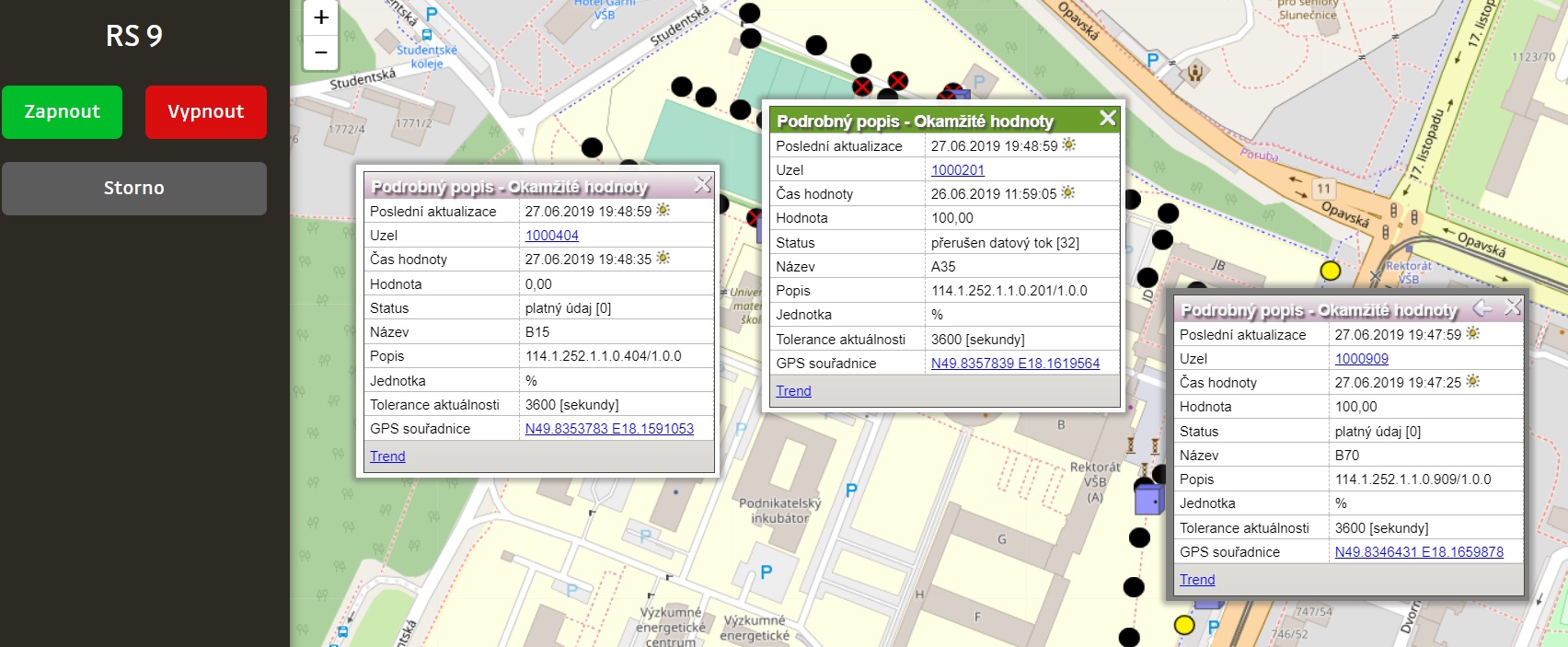Image resolution: width=1568 pixels, height=647 pixels.
Task: Click the timestamp '26.06.2019 11:59:05'
Action: point(994,194)
